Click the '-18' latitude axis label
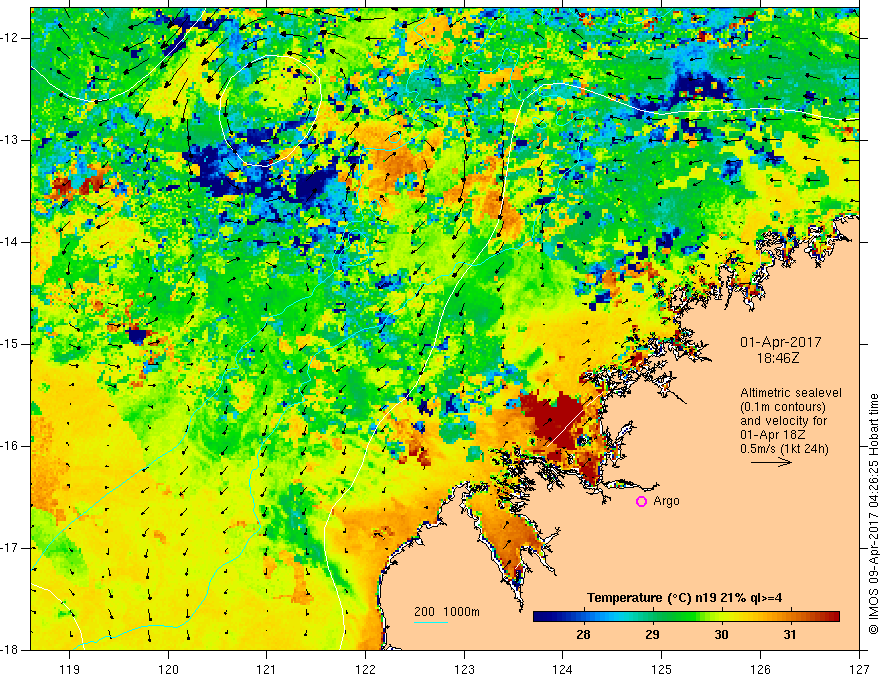The height and width of the screenshot is (680, 880). click(x=11, y=650)
